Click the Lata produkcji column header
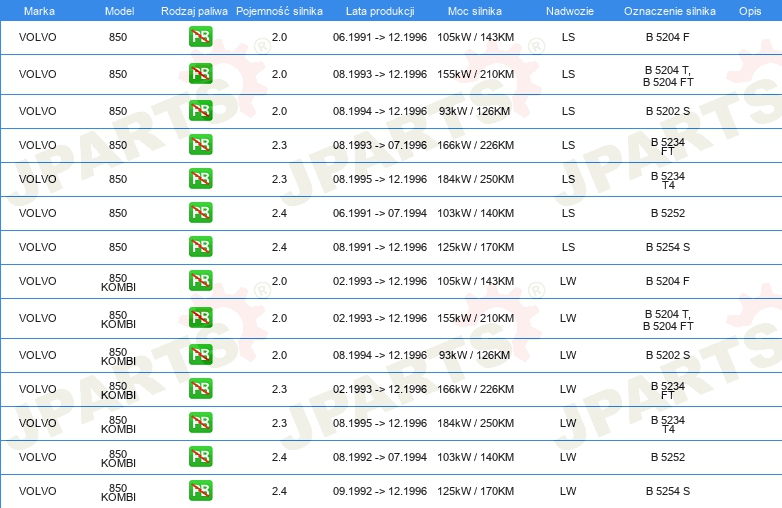 (x=380, y=11)
